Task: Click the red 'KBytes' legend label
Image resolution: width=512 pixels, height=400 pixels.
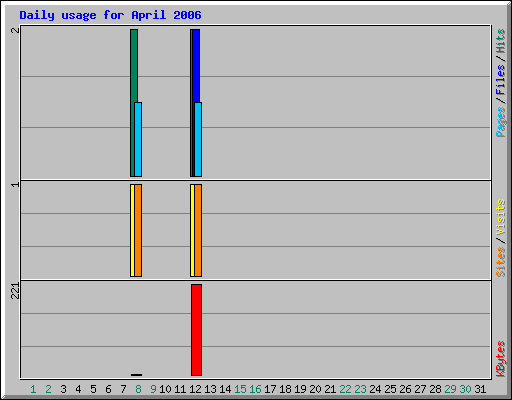Action: (x=500, y=359)
